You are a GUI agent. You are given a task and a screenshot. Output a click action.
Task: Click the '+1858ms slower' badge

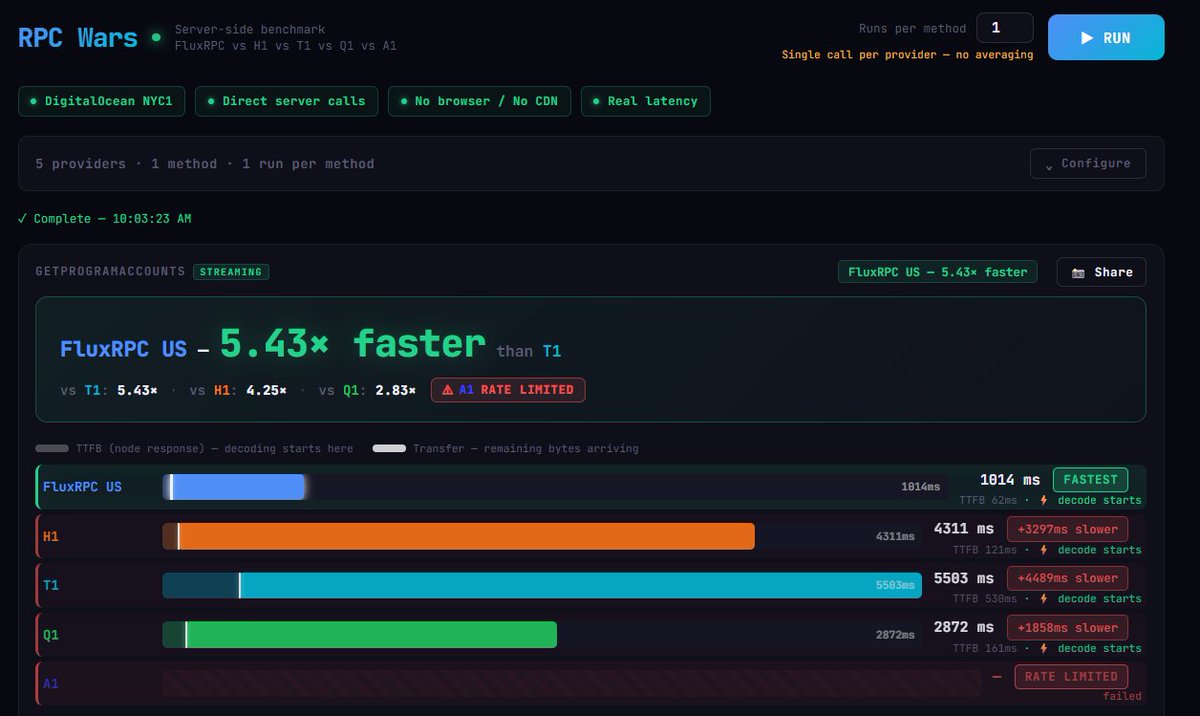click(1068, 628)
